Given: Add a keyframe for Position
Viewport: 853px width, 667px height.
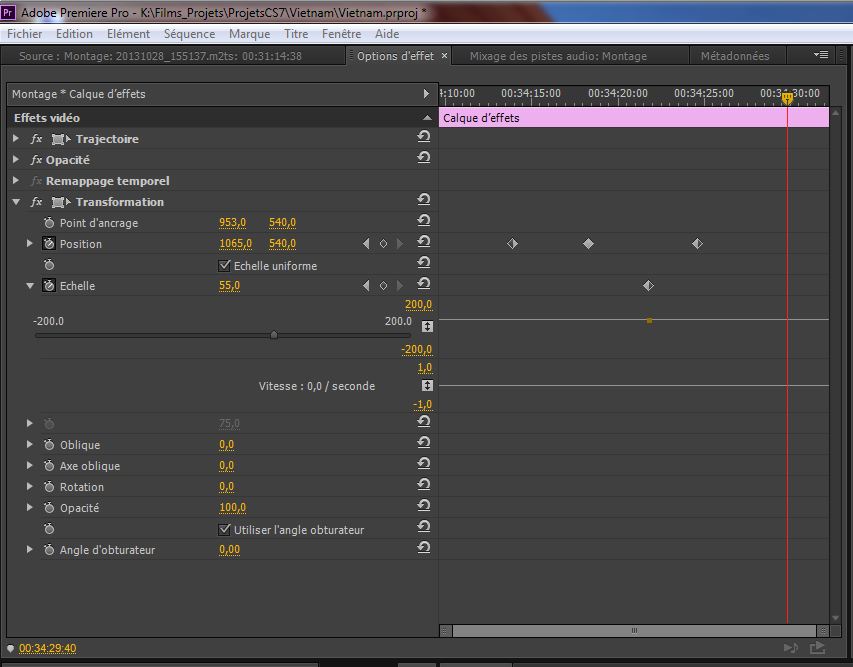Looking at the screenshot, I should 383,244.
